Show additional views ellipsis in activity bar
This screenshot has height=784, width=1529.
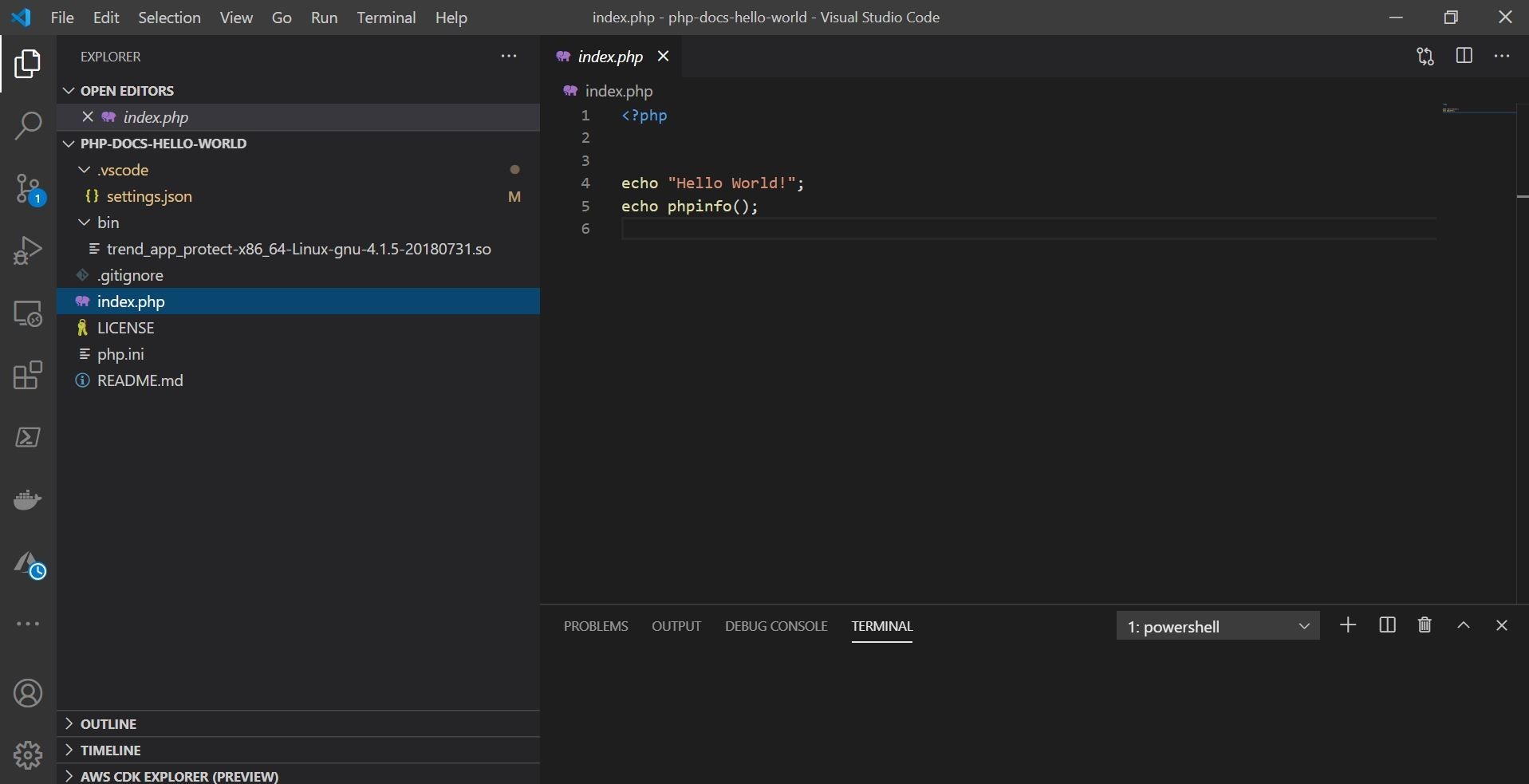28,624
